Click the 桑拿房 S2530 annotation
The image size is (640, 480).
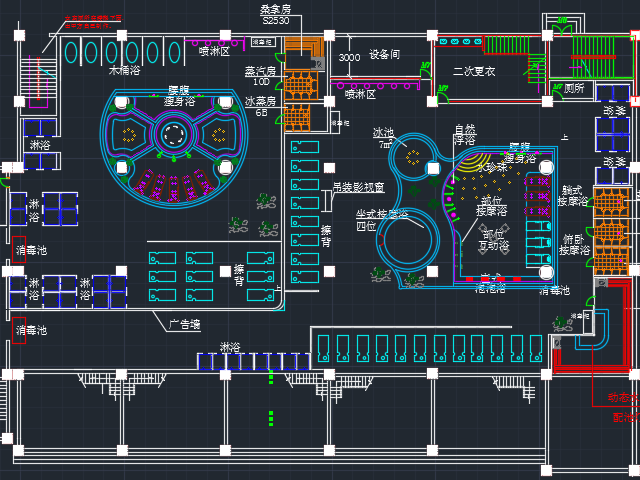[276, 14]
